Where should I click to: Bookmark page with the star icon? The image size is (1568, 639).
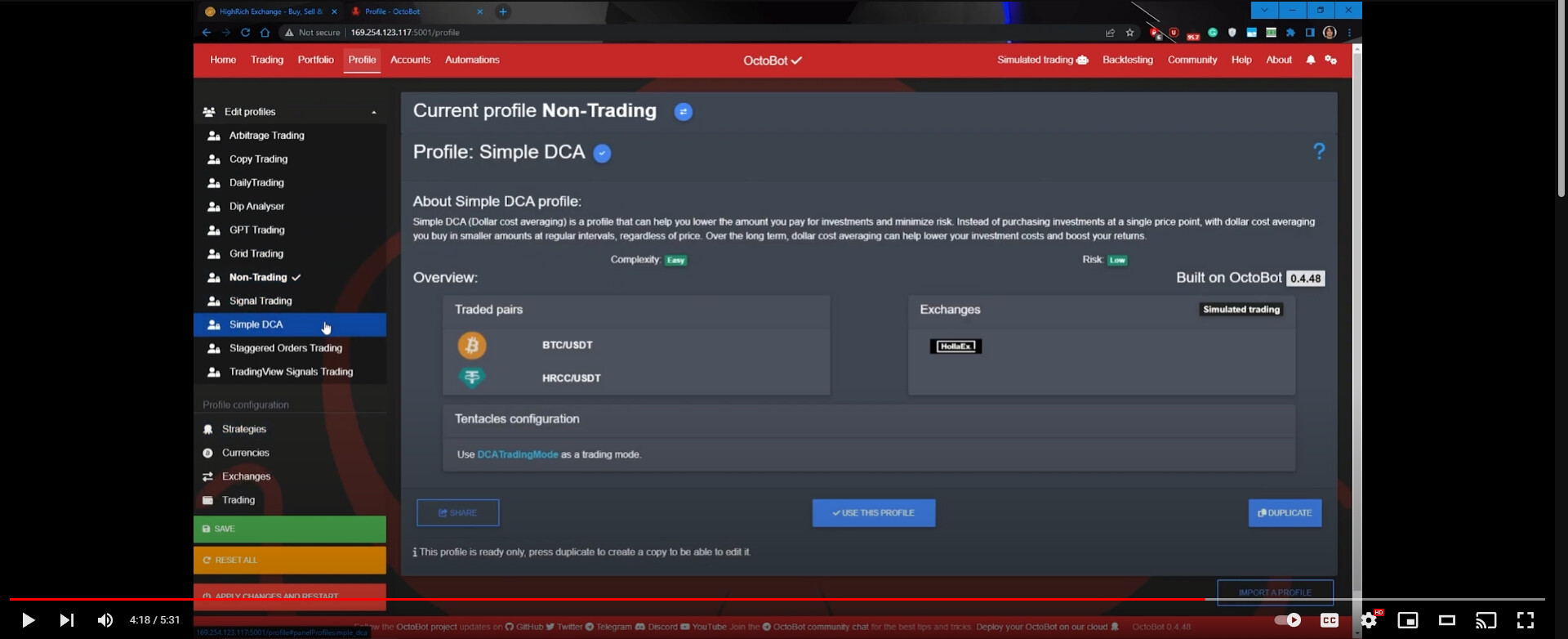coord(1129,33)
